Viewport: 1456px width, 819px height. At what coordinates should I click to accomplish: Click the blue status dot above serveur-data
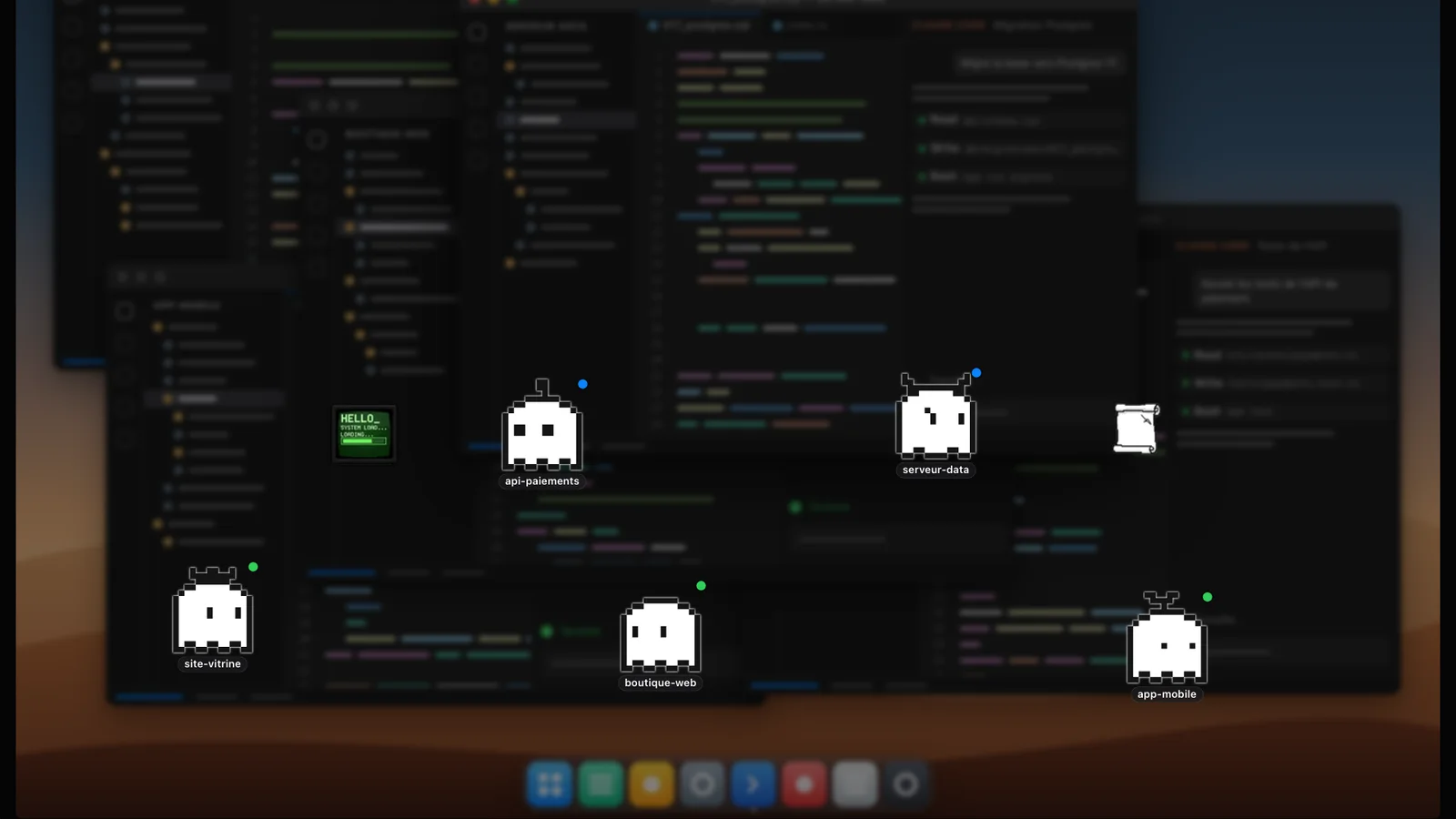pos(976,373)
